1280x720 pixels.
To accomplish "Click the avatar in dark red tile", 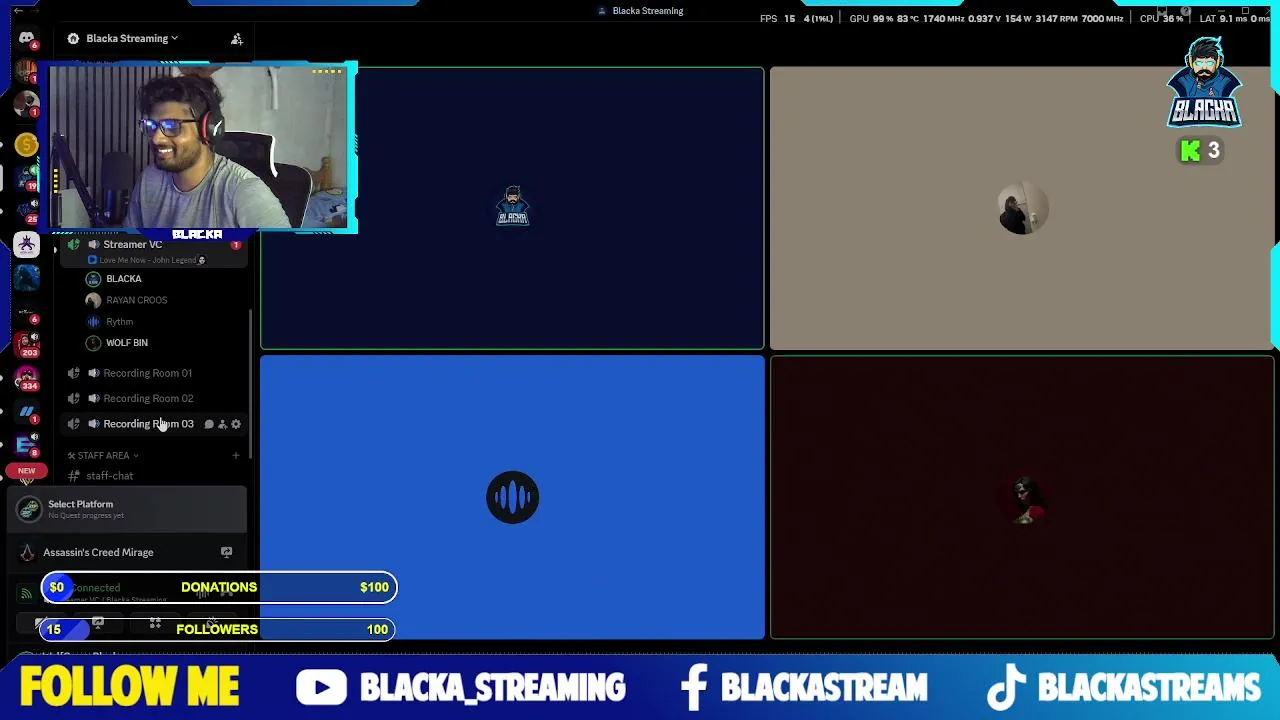I will coord(1022,498).
